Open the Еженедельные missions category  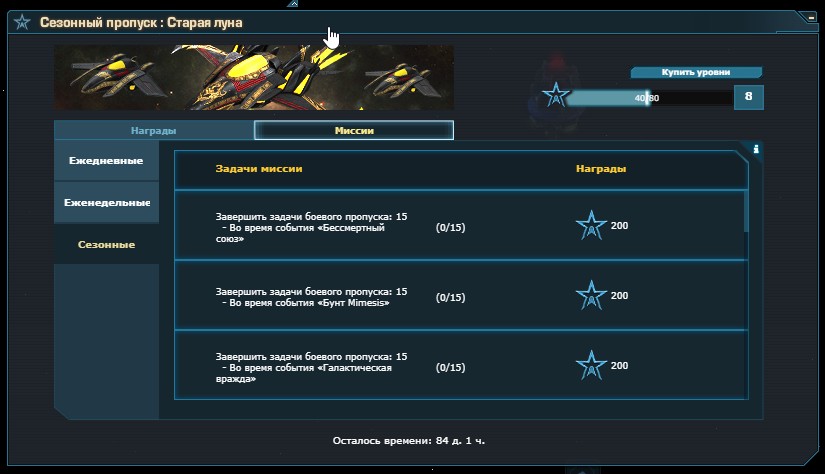(x=106, y=203)
